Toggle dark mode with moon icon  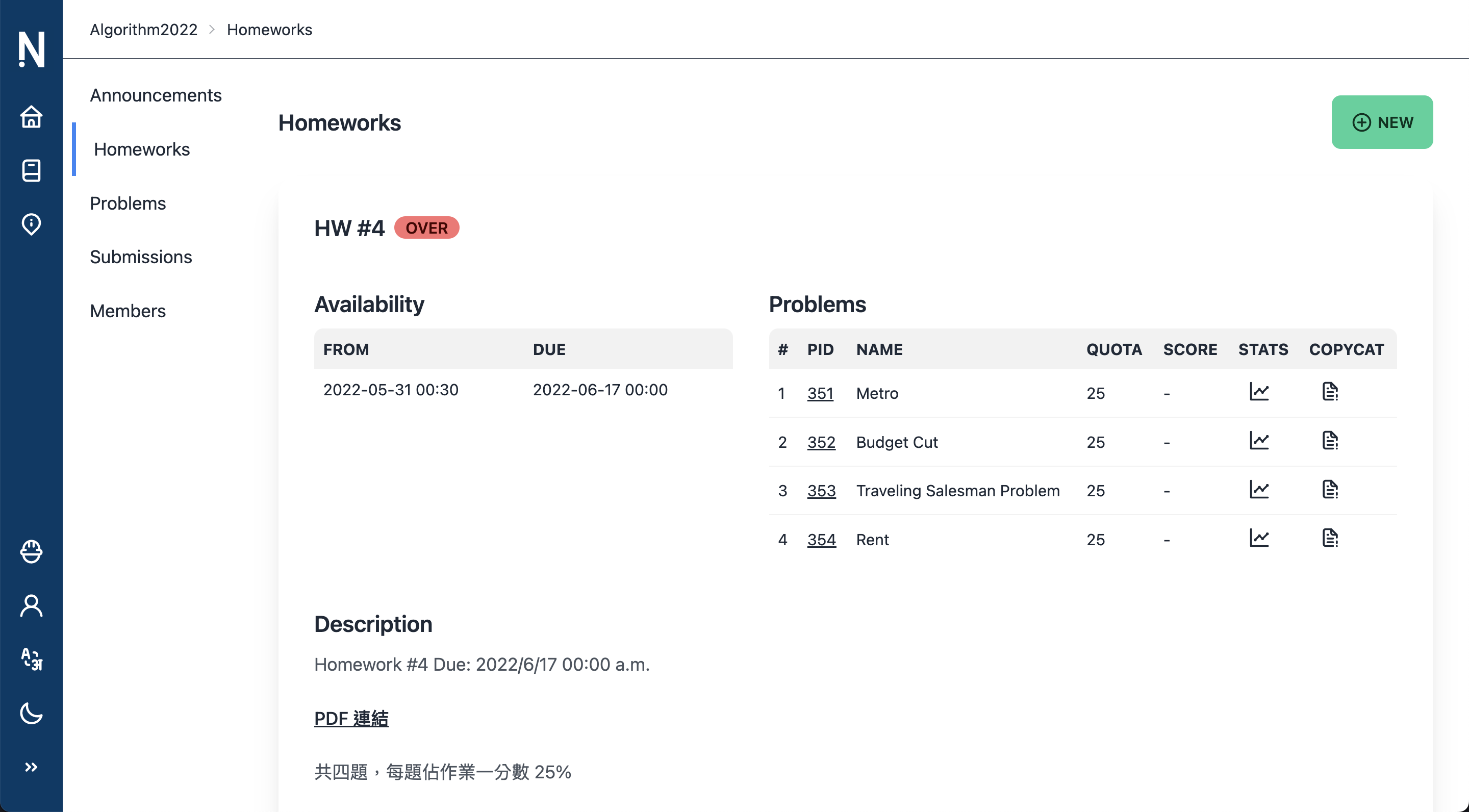tap(31, 713)
